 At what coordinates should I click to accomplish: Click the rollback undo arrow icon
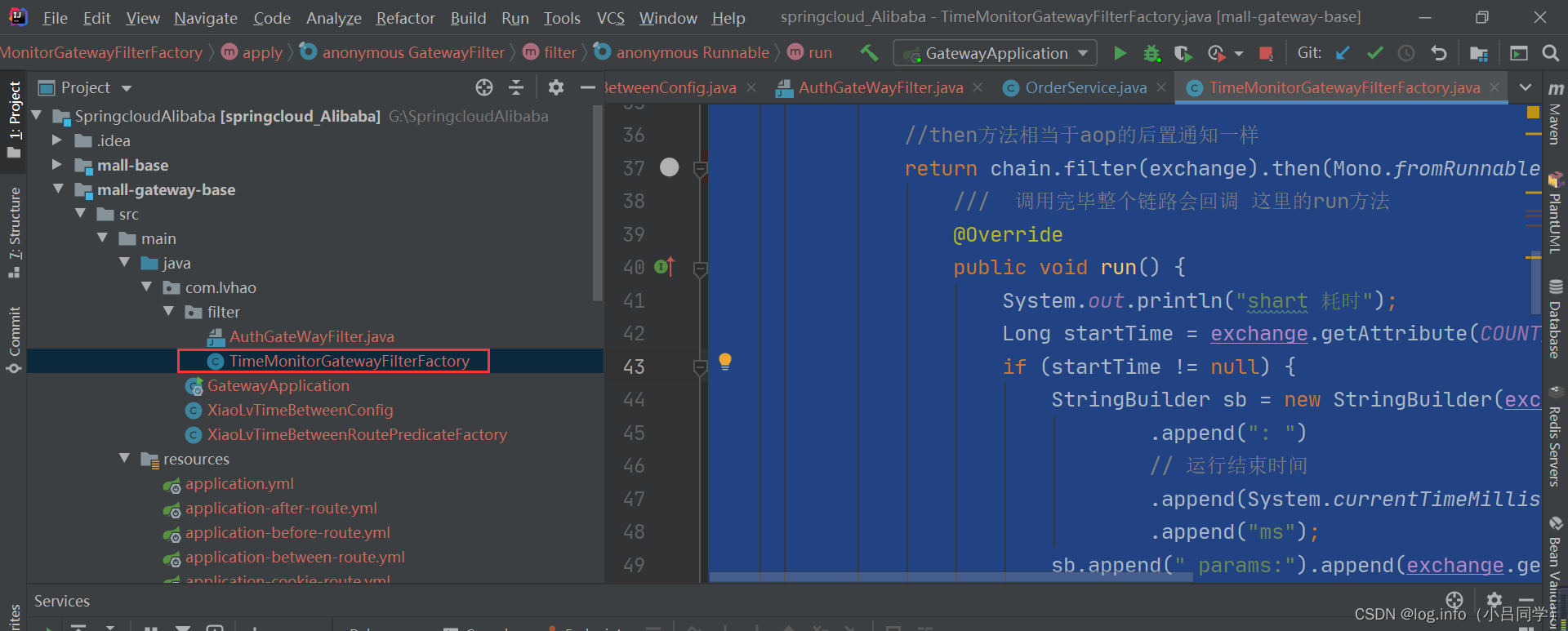click(1439, 53)
